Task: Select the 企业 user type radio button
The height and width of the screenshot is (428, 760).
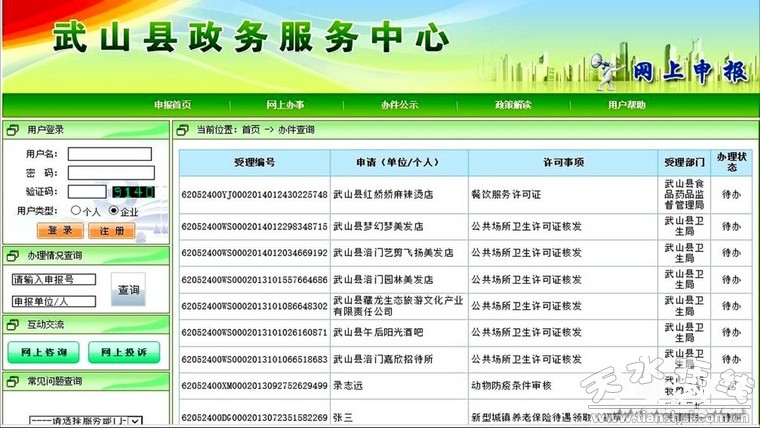Action: click(114, 211)
